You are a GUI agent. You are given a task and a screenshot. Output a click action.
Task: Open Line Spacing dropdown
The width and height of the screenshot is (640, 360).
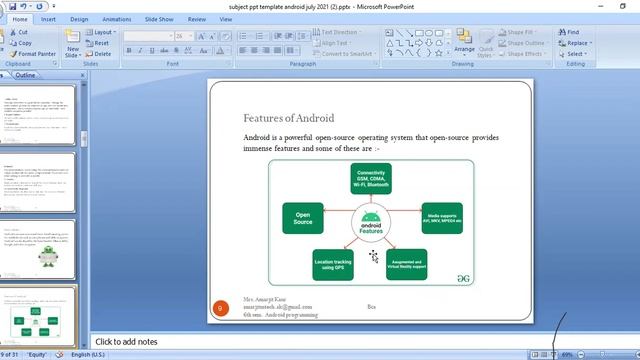(x=302, y=36)
